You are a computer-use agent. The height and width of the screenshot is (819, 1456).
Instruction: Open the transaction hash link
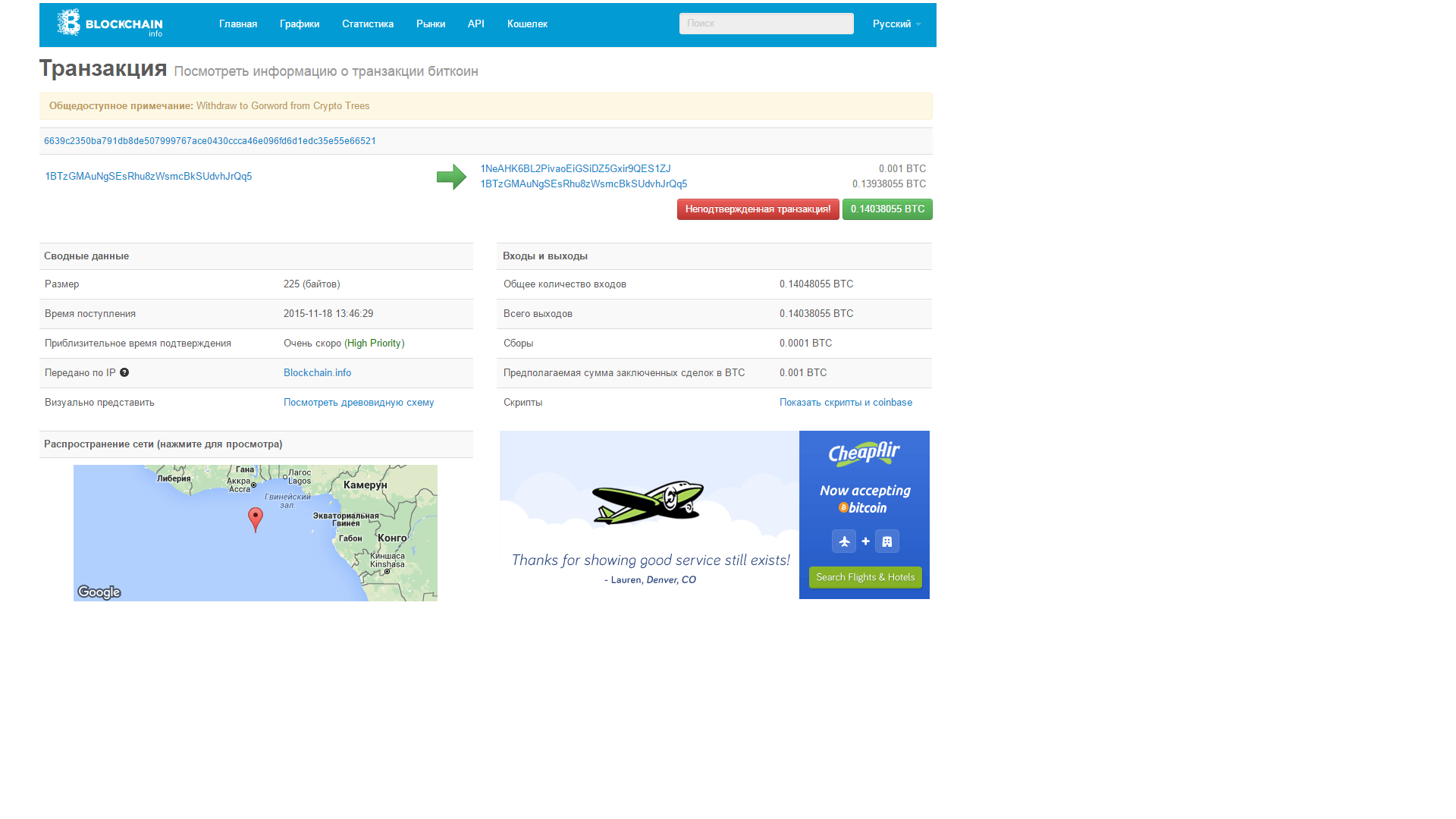point(210,141)
